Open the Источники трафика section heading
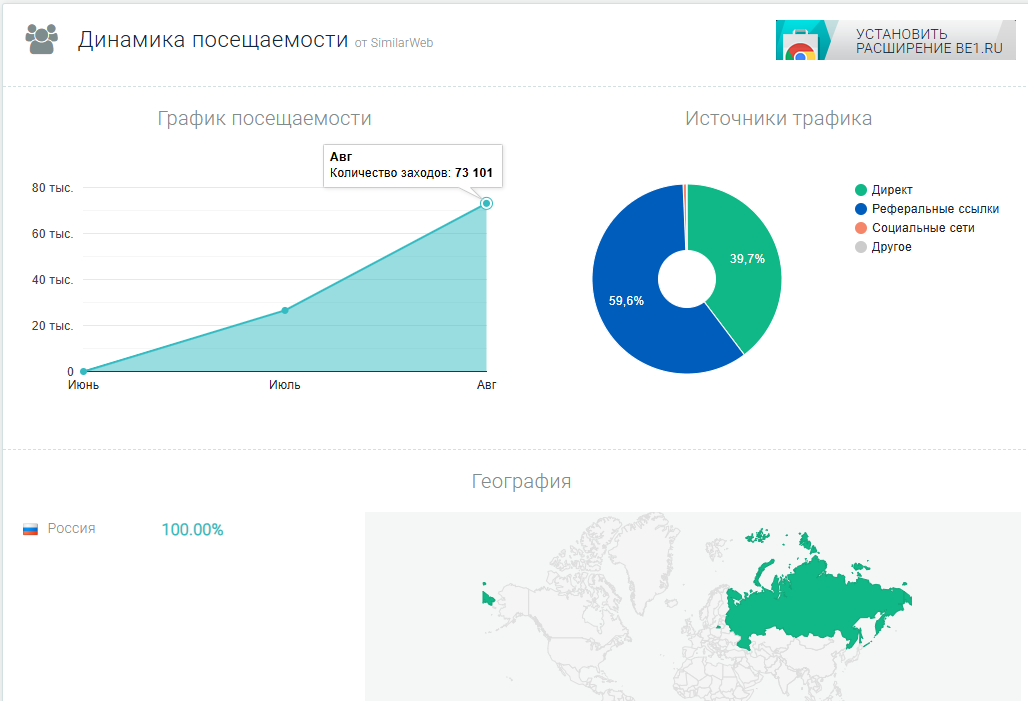Screen dimensions: 1028x701 (779, 118)
